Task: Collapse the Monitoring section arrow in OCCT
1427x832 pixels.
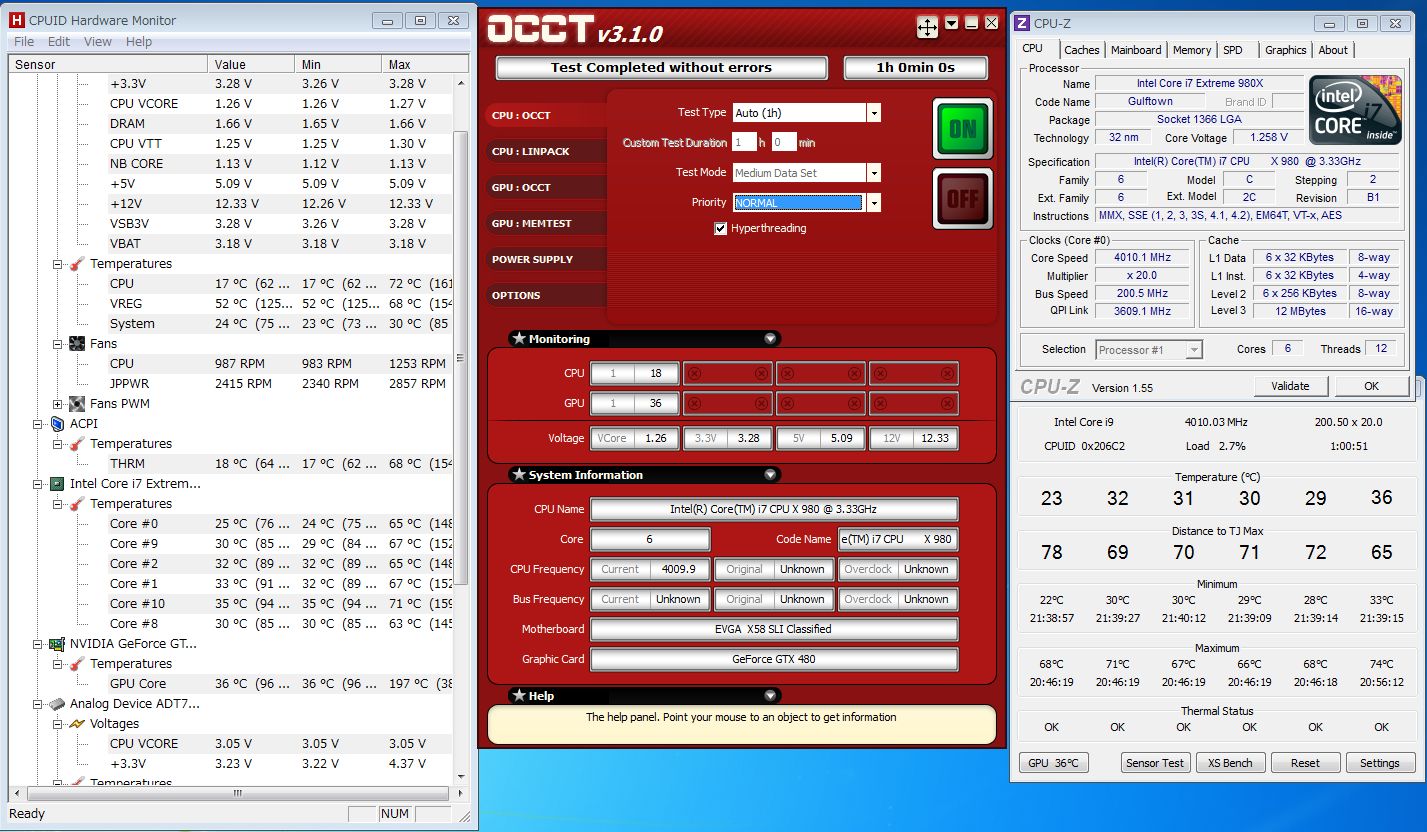Action: point(770,339)
